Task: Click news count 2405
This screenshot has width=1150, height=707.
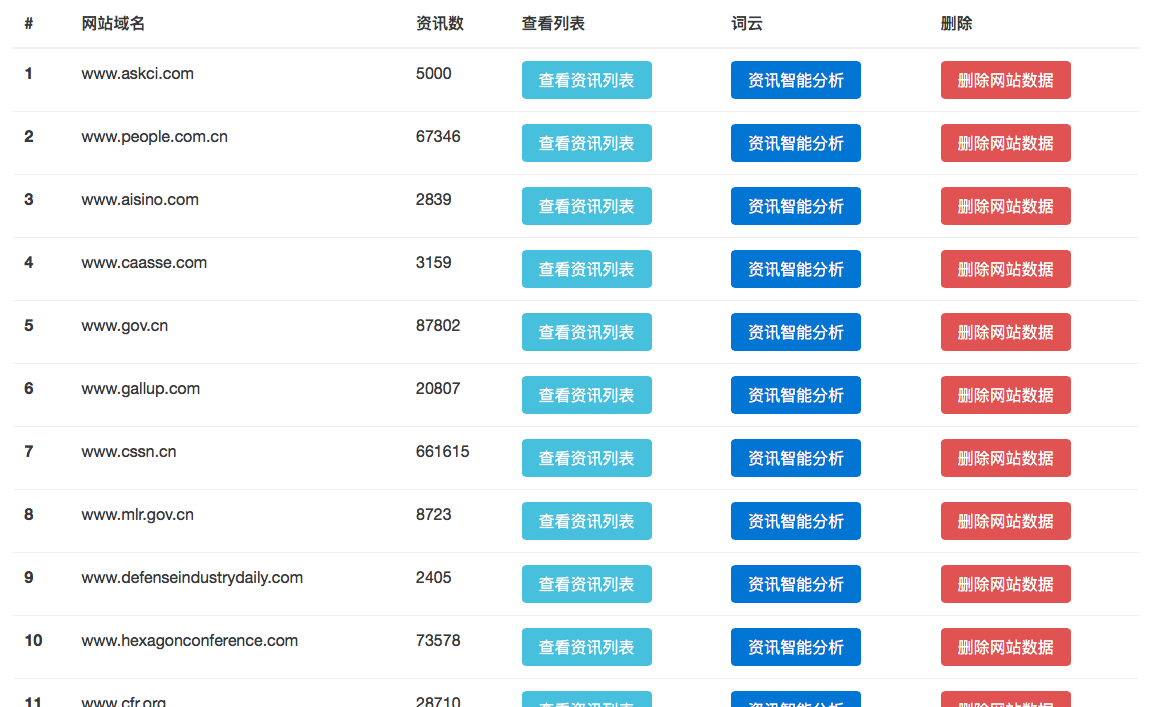Action: coord(433,578)
